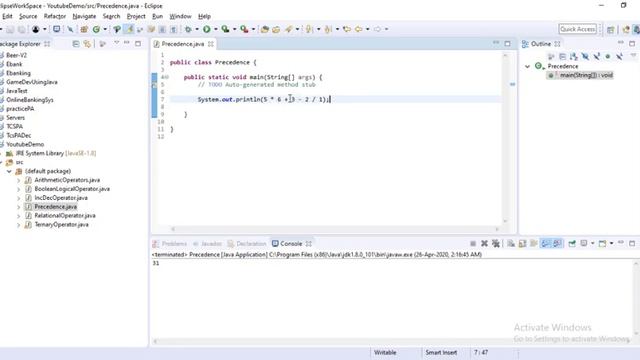The width and height of the screenshot is (640, 360).
Task: Click the Open Perspective icon
Action: 611,29
